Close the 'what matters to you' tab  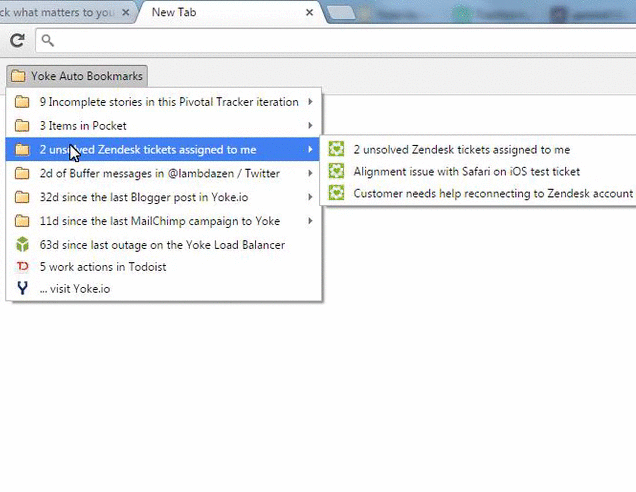(126, 13)
